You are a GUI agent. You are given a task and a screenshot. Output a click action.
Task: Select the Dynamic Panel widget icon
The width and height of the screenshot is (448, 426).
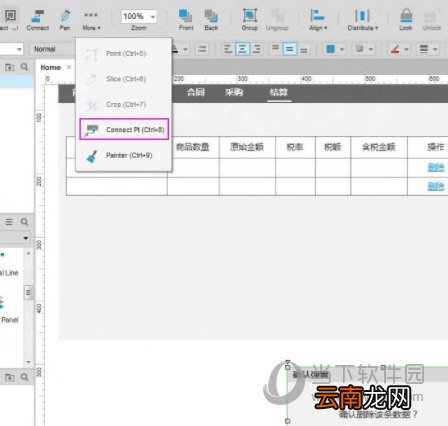point(2,302)
